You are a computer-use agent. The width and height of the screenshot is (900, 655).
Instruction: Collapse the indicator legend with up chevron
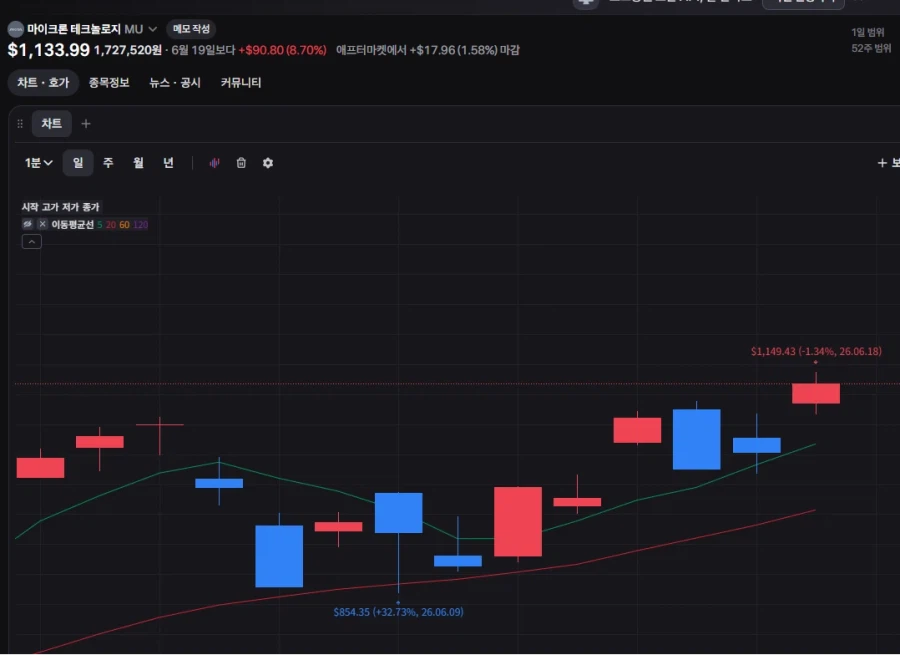[x=32, y=242]
